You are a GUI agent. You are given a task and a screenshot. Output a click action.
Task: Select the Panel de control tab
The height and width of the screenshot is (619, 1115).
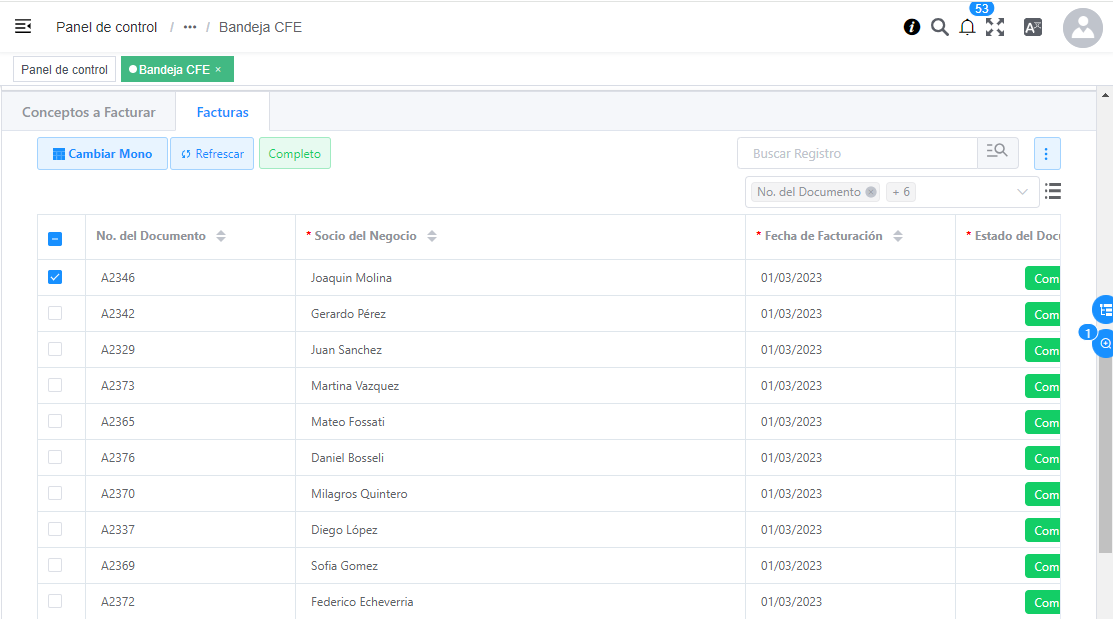click(64, 69)
